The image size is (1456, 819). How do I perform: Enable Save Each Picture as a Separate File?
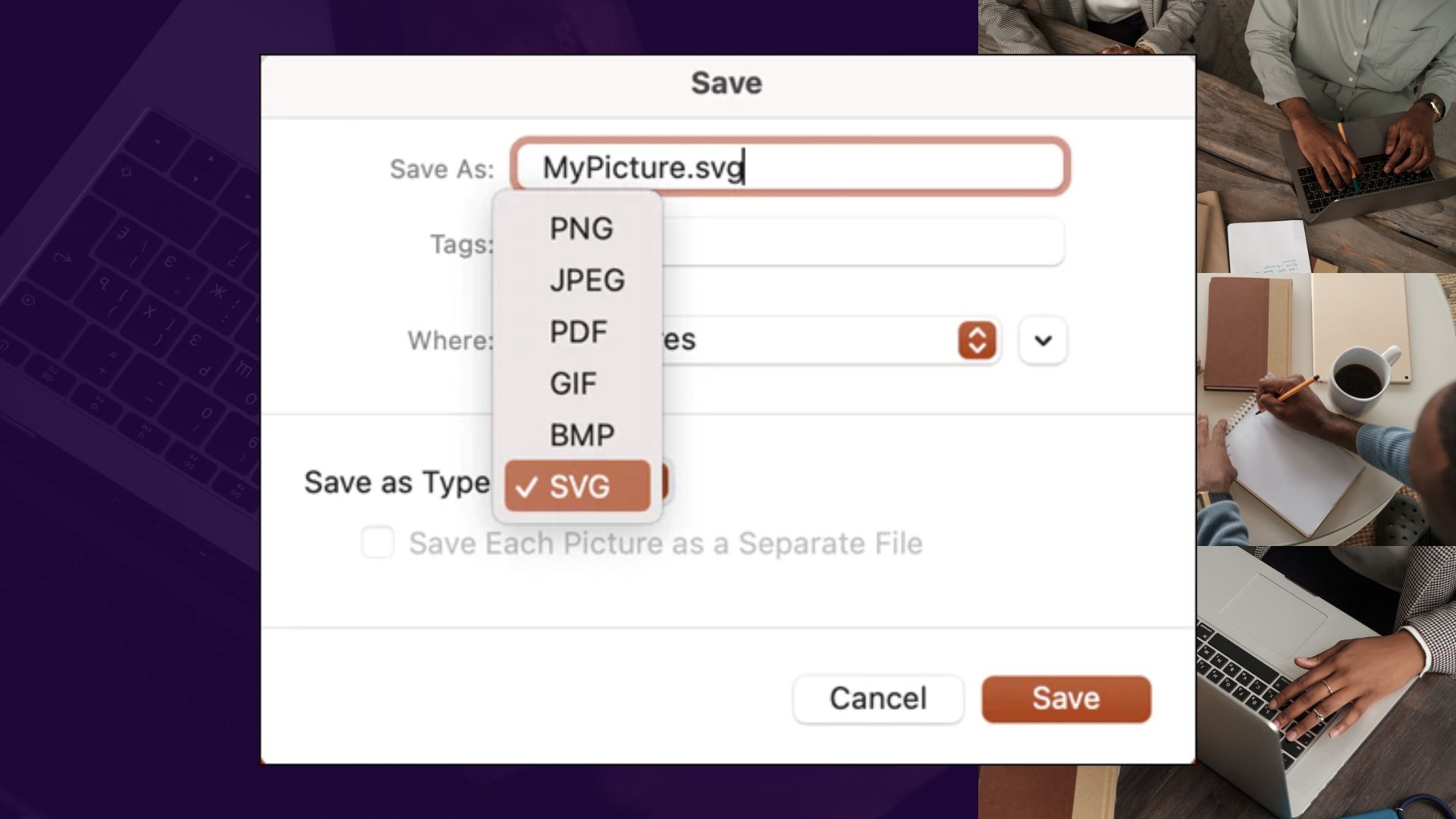coord(378,543)
